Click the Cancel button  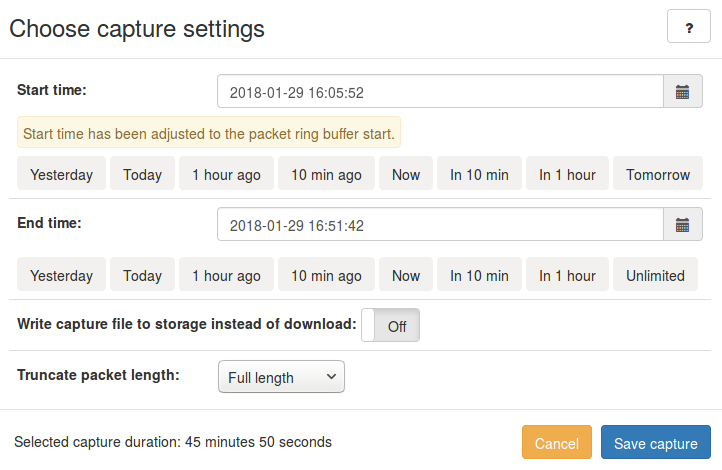point(557,442)
